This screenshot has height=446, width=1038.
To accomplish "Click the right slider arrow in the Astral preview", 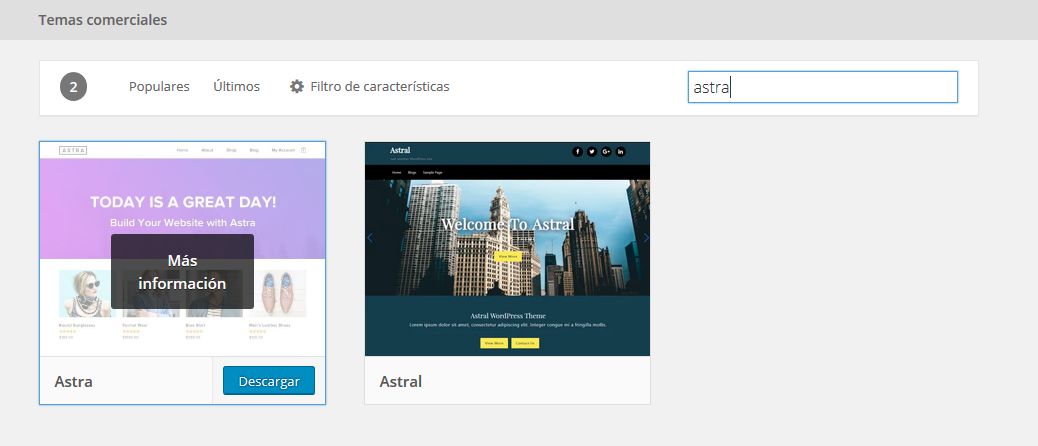I will click(645, 238).
